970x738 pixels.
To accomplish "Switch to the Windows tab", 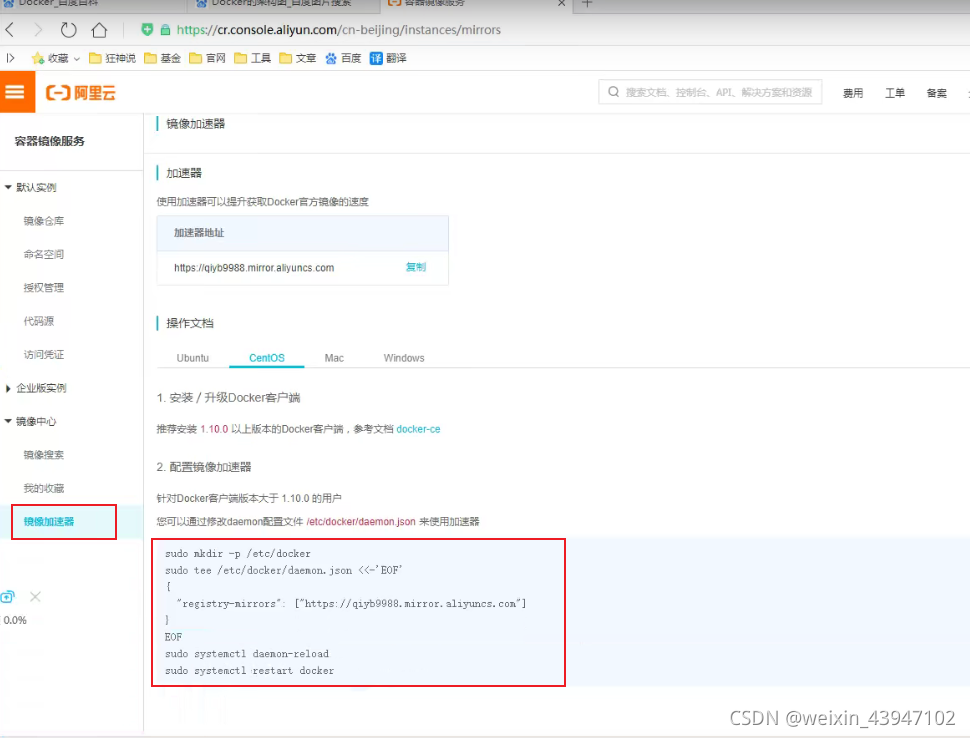I will point(404,358).
